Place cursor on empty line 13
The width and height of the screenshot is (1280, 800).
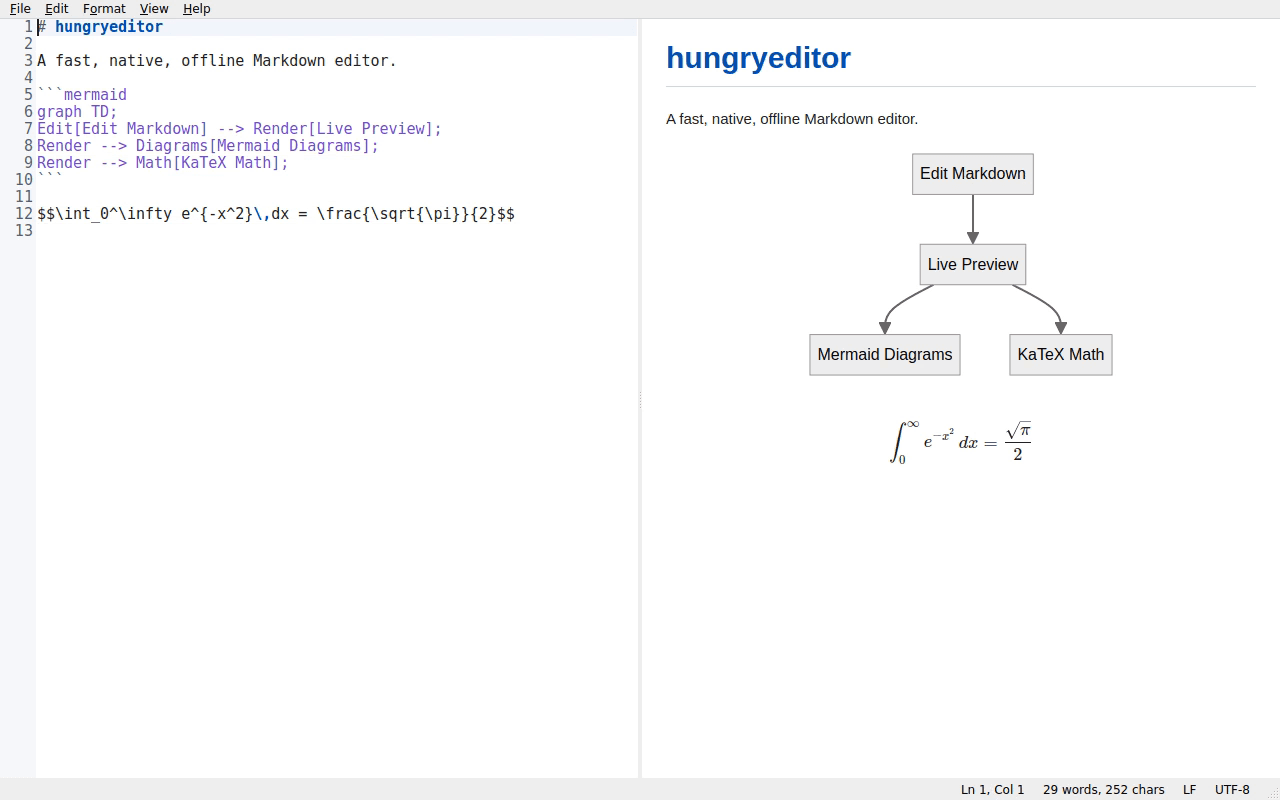click(x=336, y=231)
